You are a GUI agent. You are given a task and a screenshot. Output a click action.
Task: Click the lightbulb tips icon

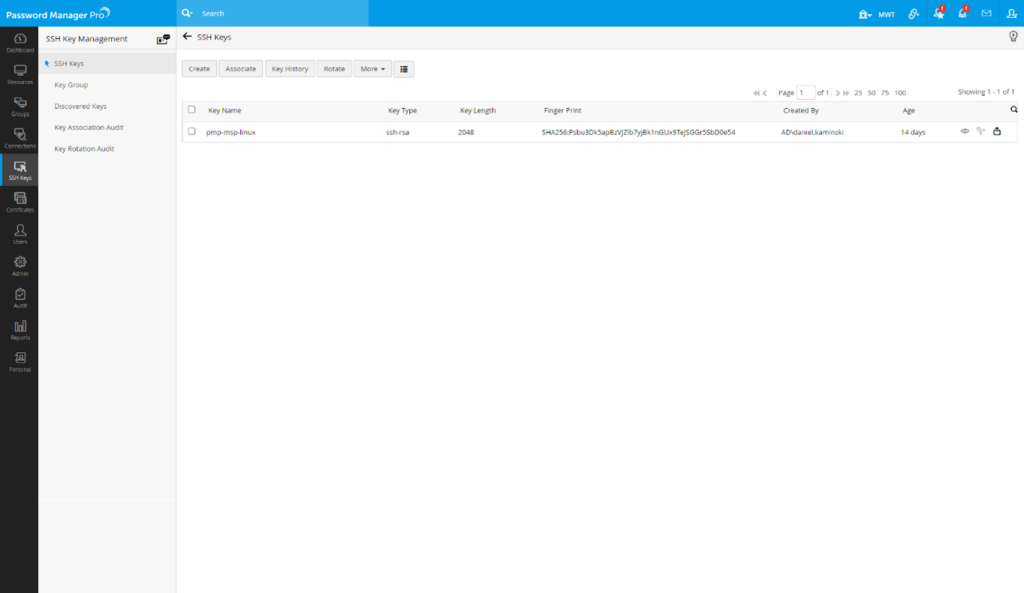[x=1013, y=37]
